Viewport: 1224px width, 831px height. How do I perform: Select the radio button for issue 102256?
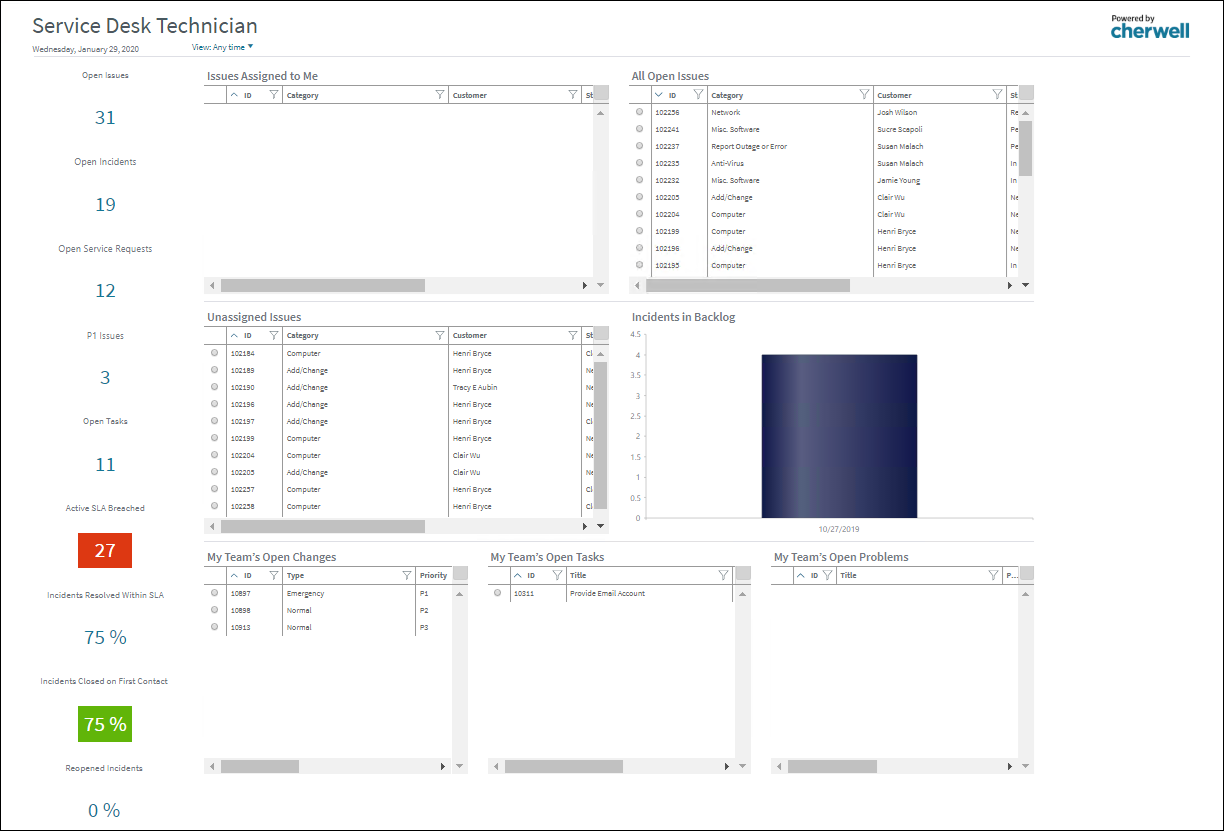(x=638, y=112)
